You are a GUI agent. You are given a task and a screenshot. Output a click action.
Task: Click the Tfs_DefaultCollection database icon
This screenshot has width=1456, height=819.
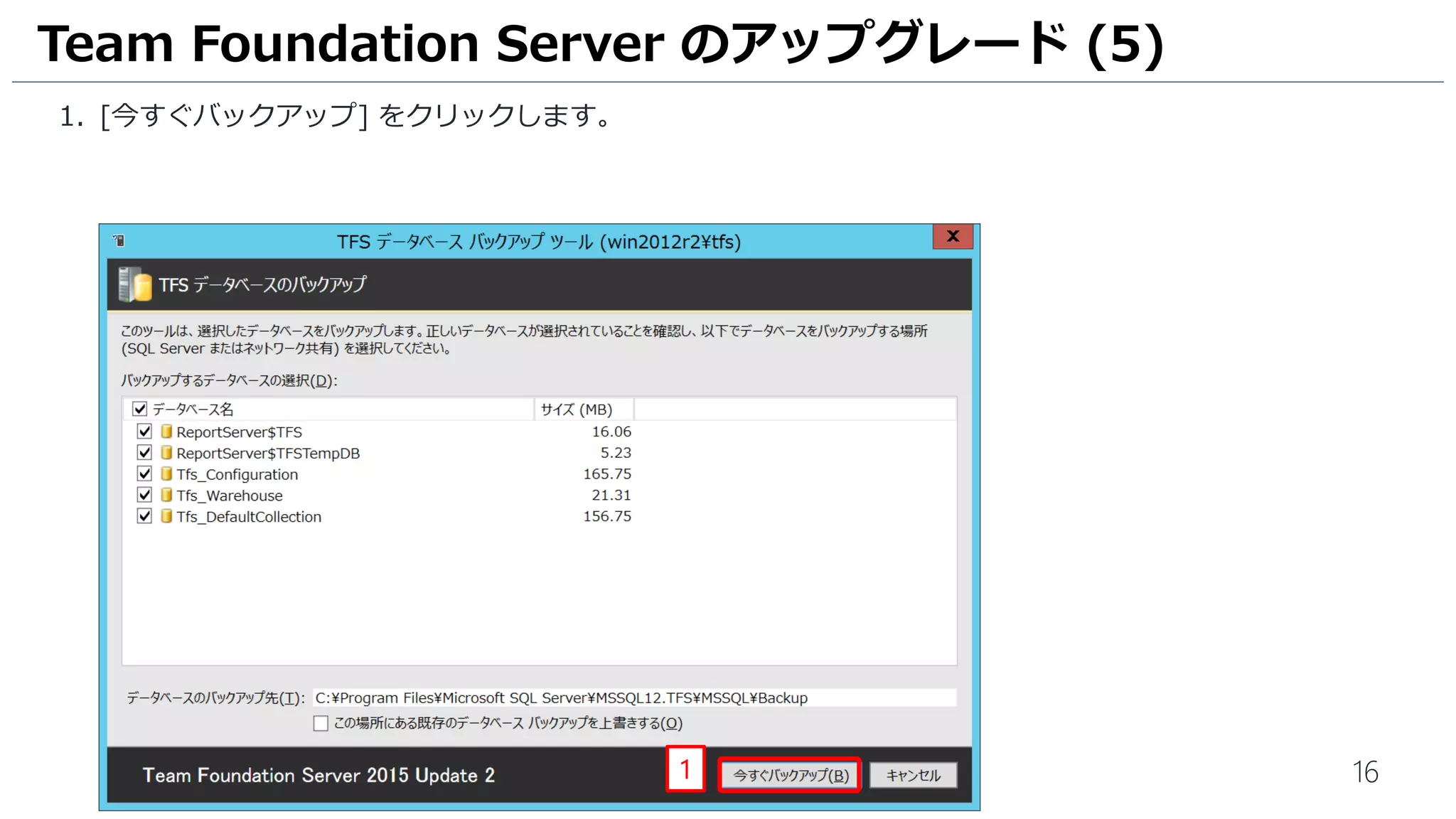[166, 516]
